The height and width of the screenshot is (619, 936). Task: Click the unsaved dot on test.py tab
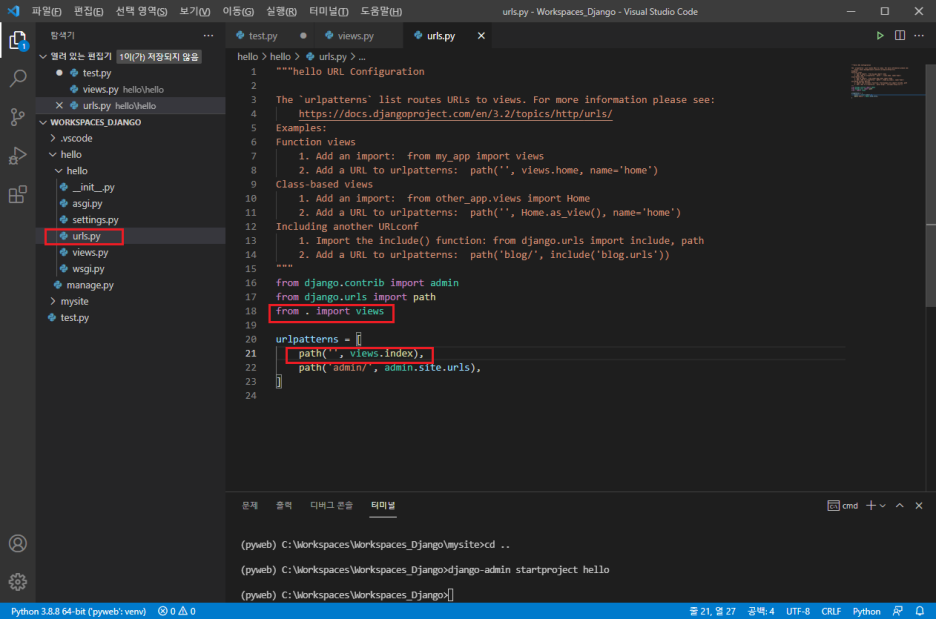[x=303, y=36]
